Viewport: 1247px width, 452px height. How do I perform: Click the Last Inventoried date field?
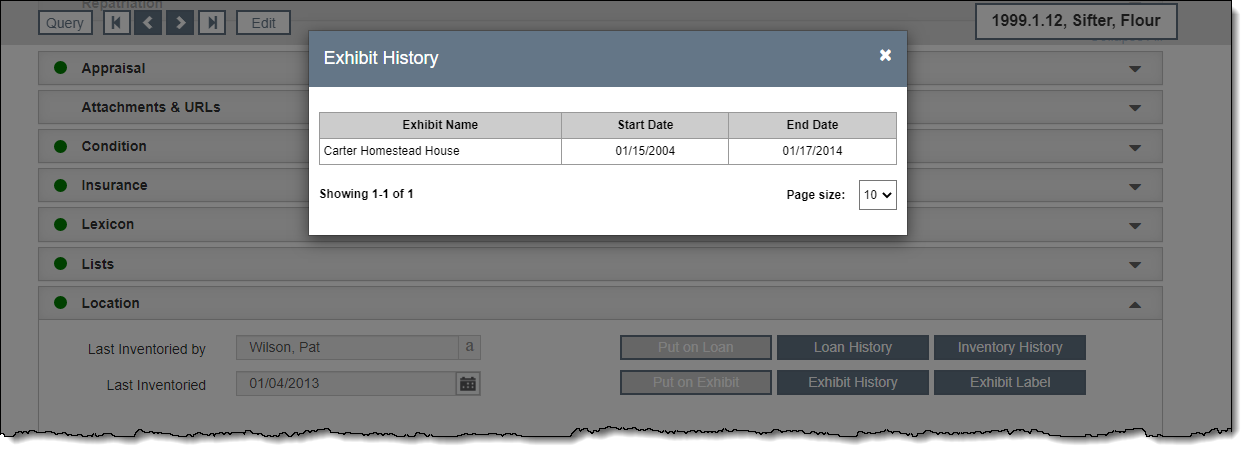pos(345,384)
